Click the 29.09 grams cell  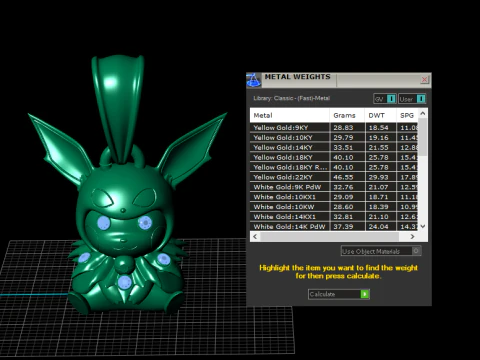coord(347,197)
